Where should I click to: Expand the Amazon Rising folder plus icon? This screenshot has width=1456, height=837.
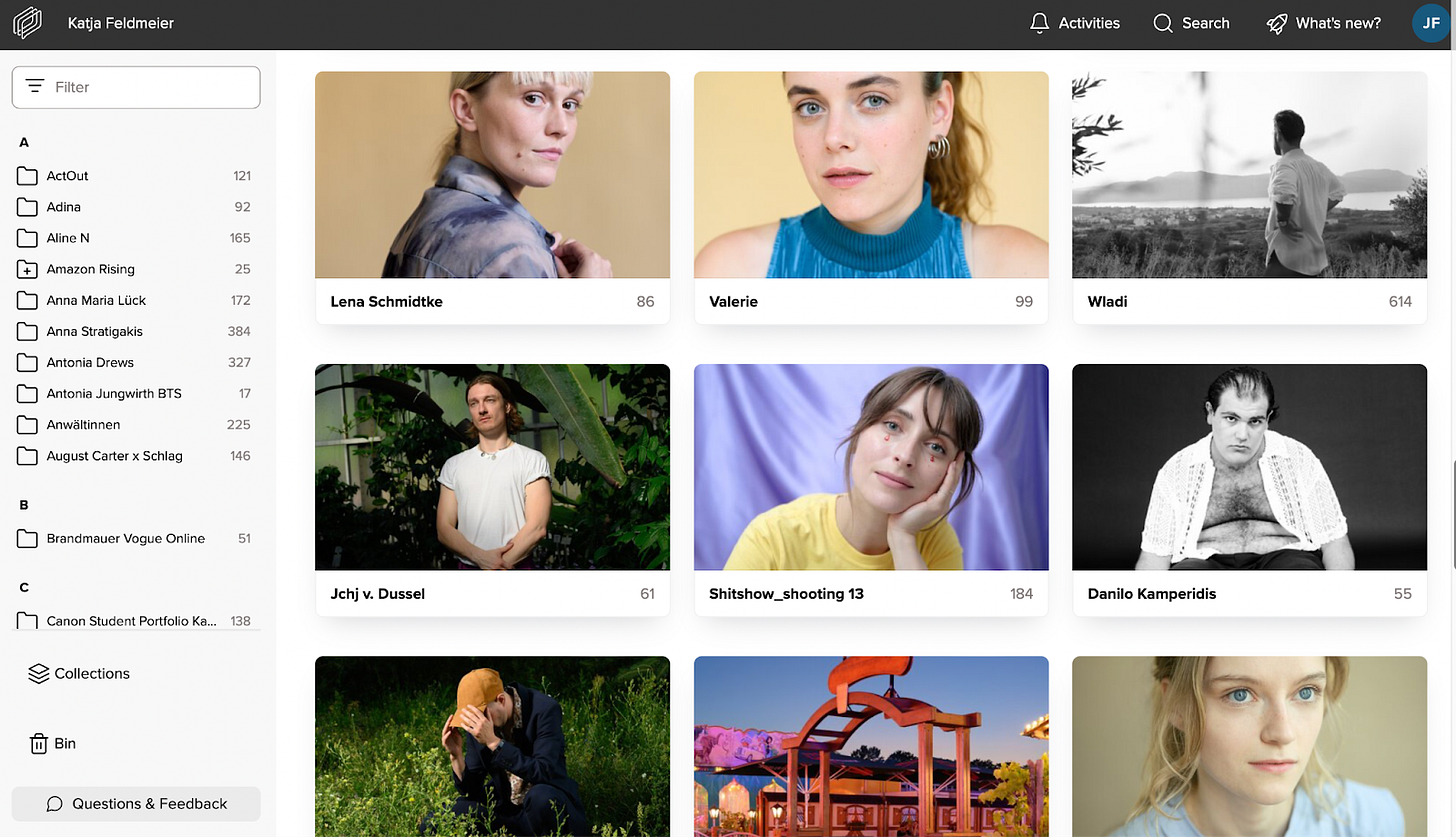pos(27,269)
